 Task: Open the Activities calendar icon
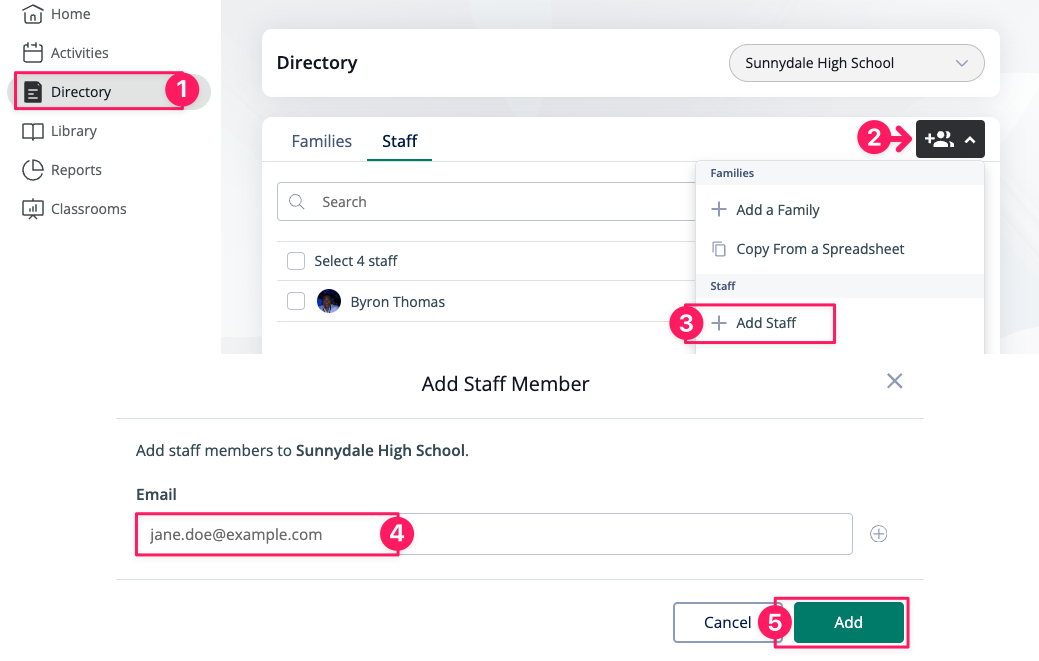point(33,52)
